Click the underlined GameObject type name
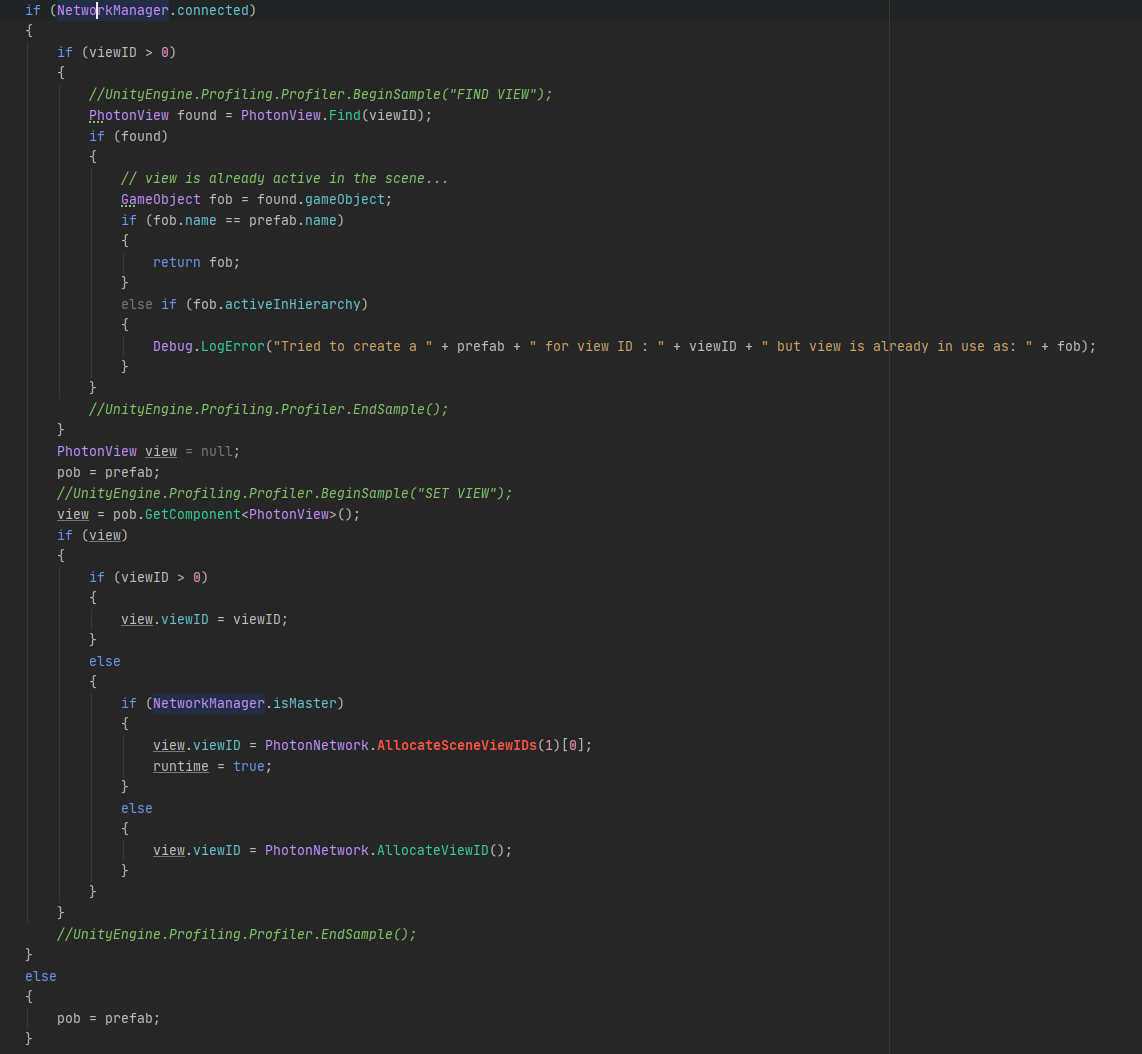 (x=160, y=199)
